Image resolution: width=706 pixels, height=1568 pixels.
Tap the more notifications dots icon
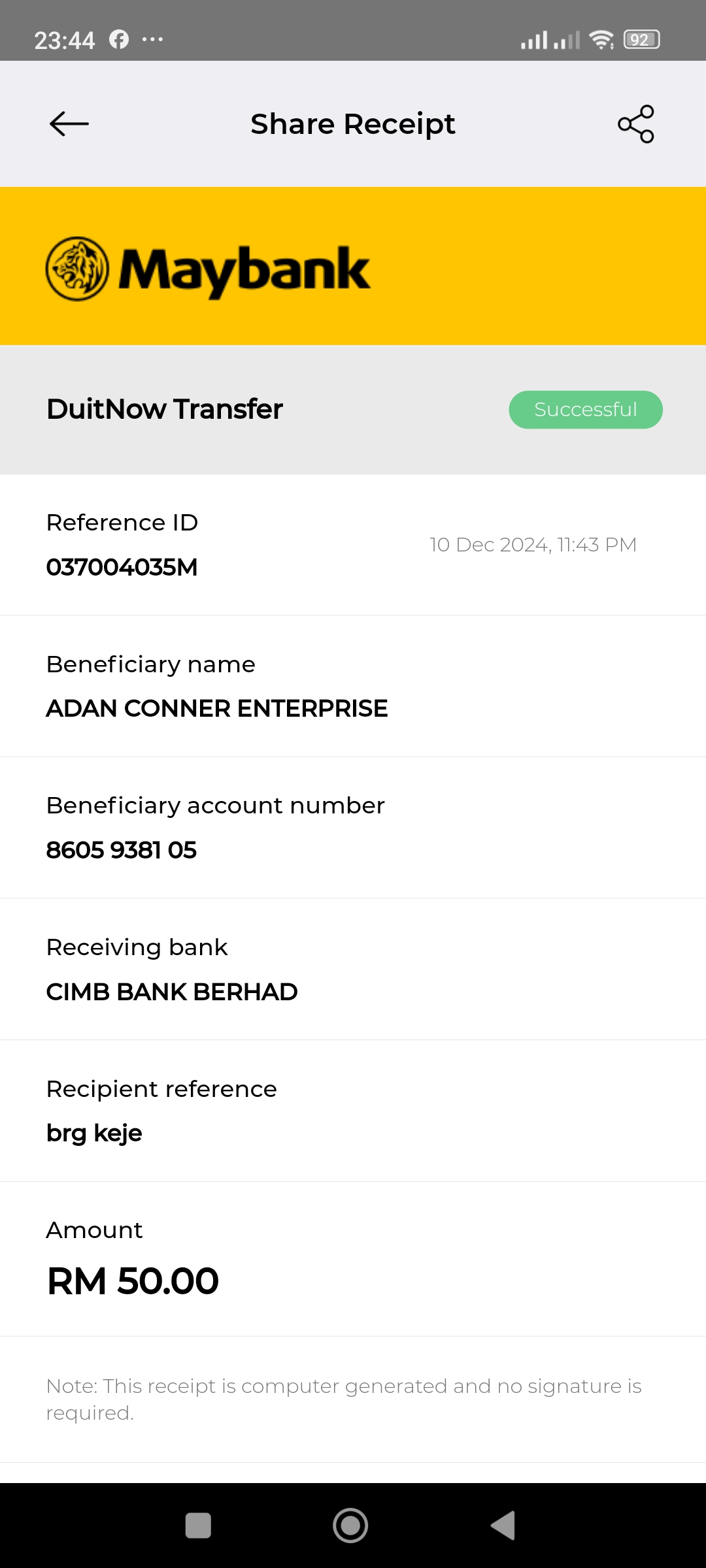pos(152,40)
